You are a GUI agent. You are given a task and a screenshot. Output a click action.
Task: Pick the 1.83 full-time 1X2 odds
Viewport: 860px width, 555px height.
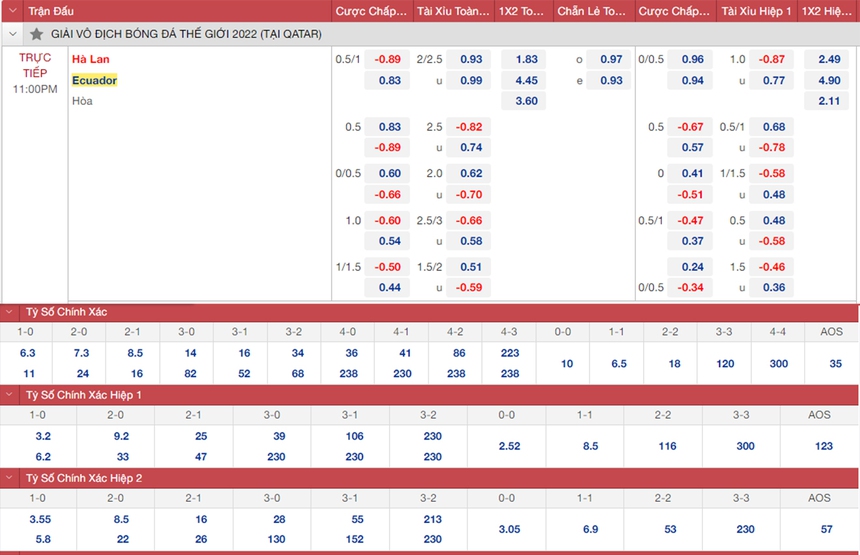pos(526,60)
